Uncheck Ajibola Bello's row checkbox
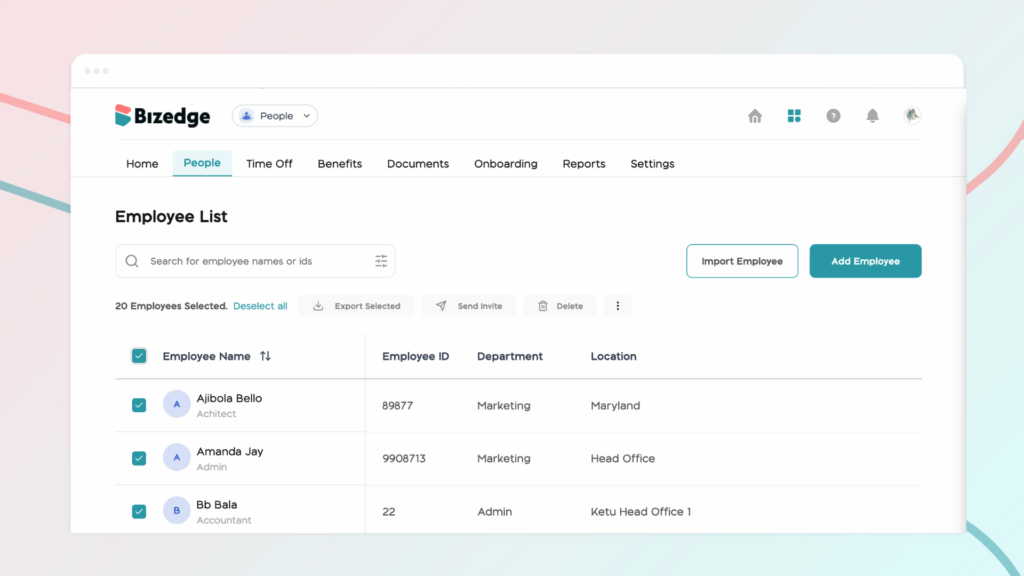This screenshot has height=576, width=1024. 139,405
